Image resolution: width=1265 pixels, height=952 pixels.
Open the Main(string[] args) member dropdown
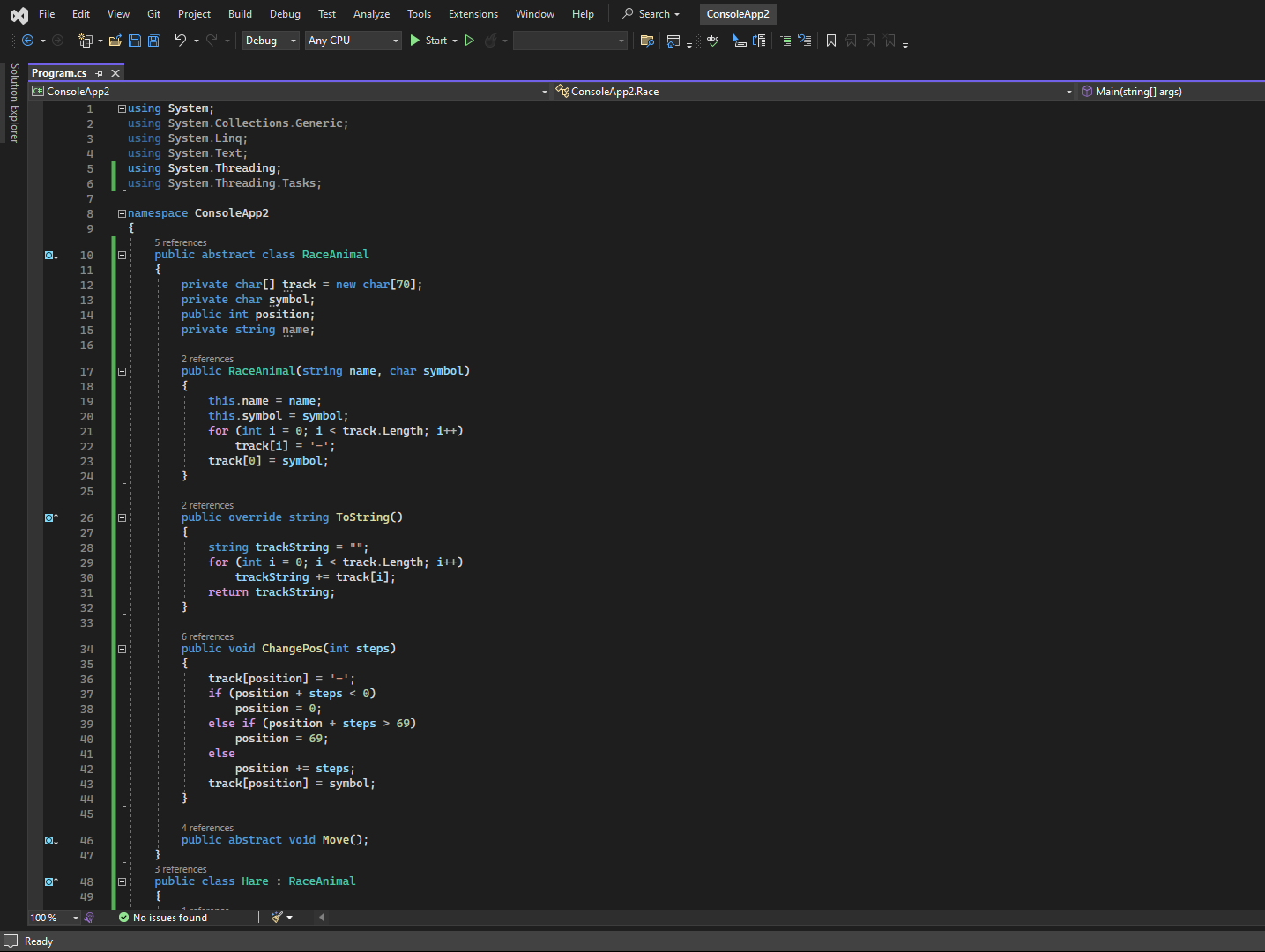[x=1171, y=92]
